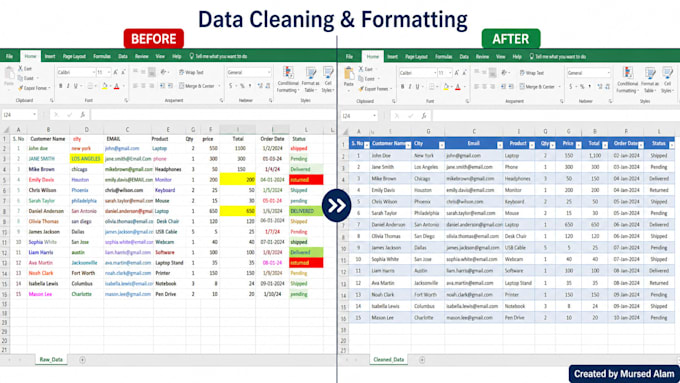
Task: Click the fx insert function icon in Before window
Action: click(82, 115)
